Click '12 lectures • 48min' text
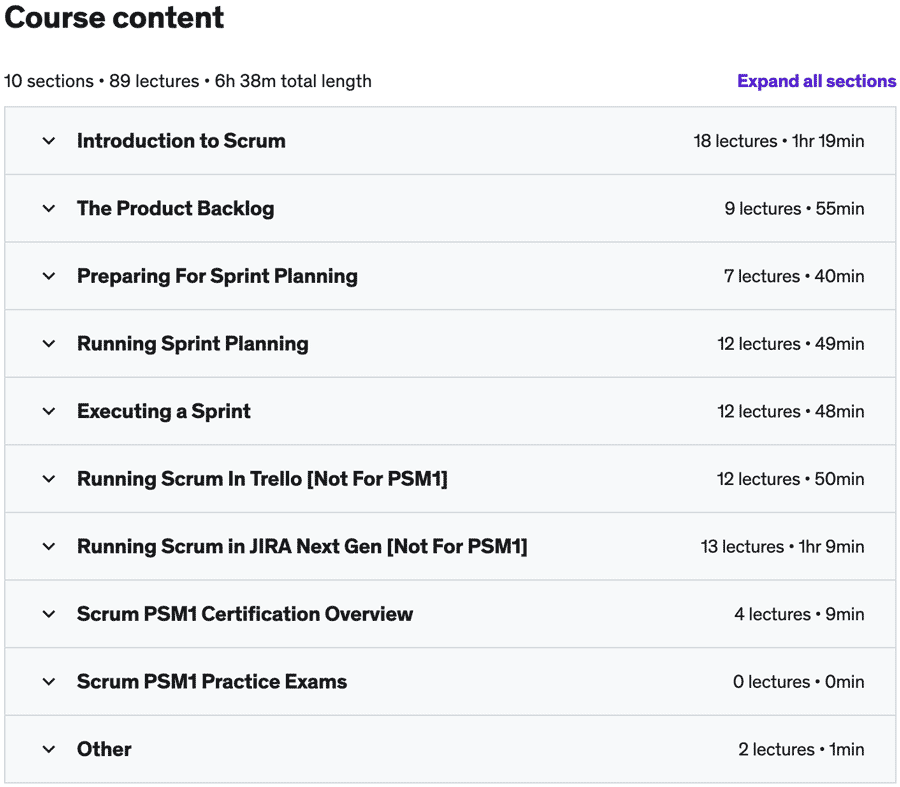The image size is (900, 787). 791,411
